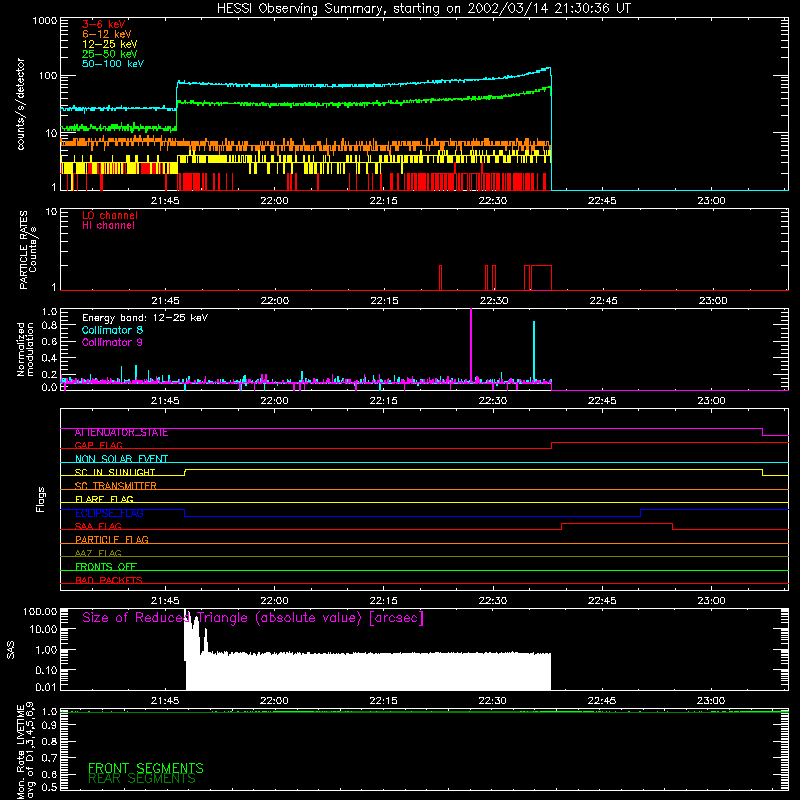Click the FRONTS_OFF flag label
This screenshot has width=800, height=800.
(106, 567)
